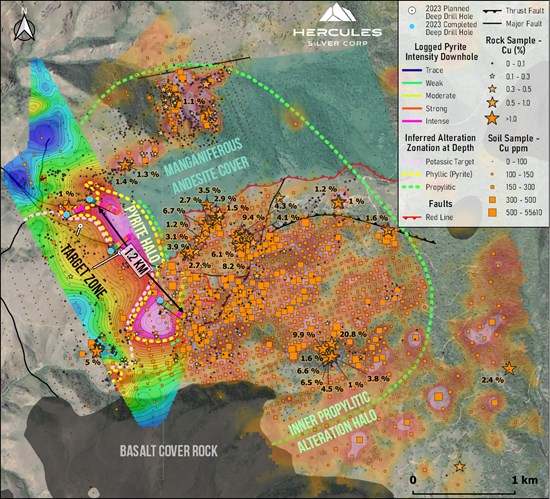The height and width of the screenshot is (499, 550).
Task: Pick the dark blue Trace pyrite line swatch
Action: click(x=412, y=70)
